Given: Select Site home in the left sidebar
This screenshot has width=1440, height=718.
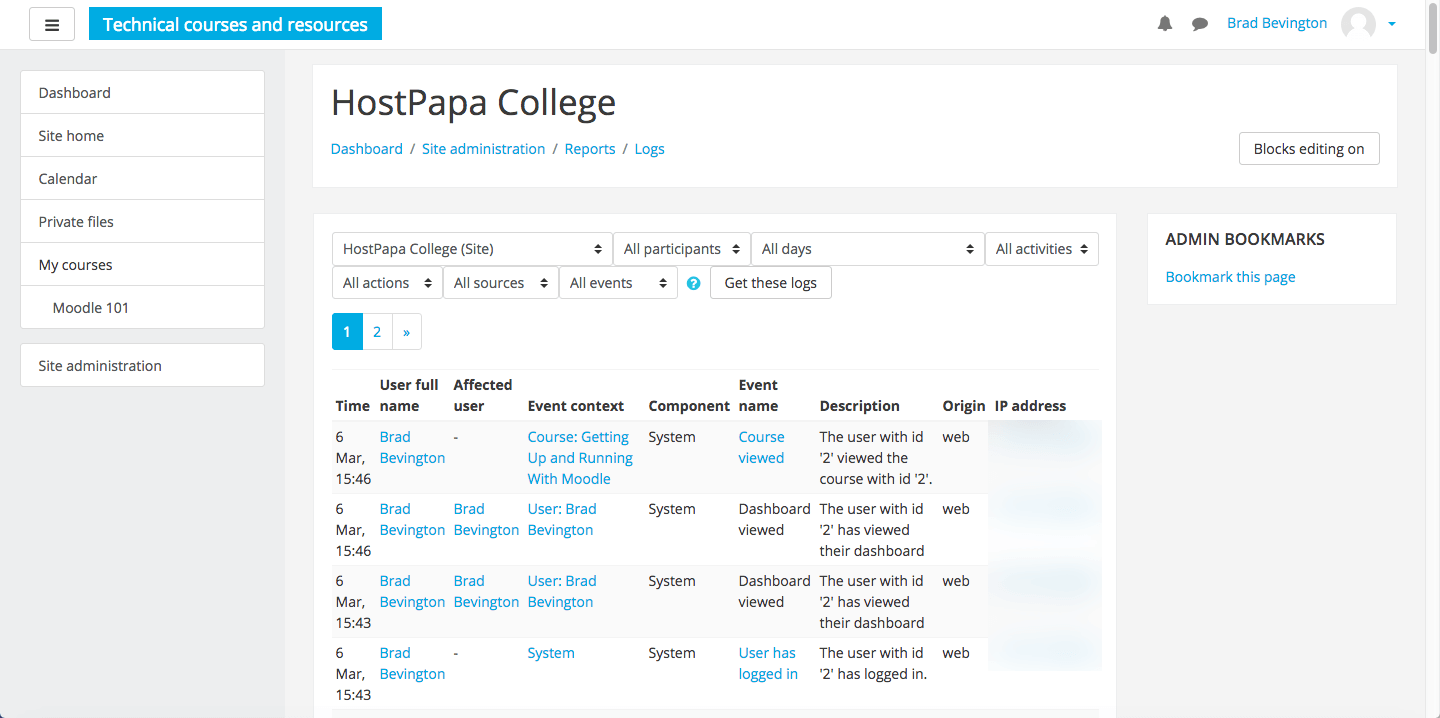Looking at the screenshot, I should [142, 135].
